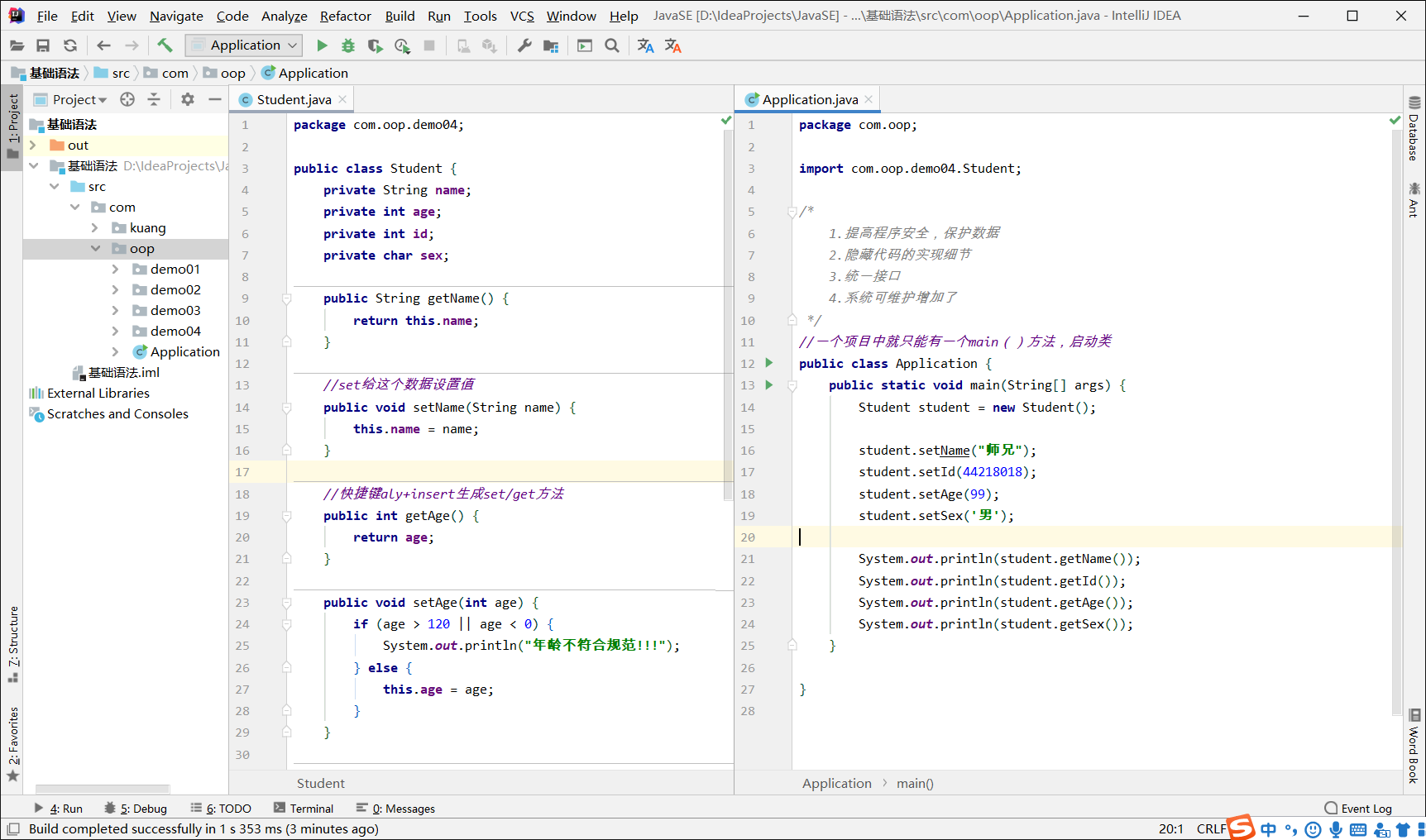Open the Refactor menu
This screenshot has height=840, width=1426.
(x=346, y=16)
